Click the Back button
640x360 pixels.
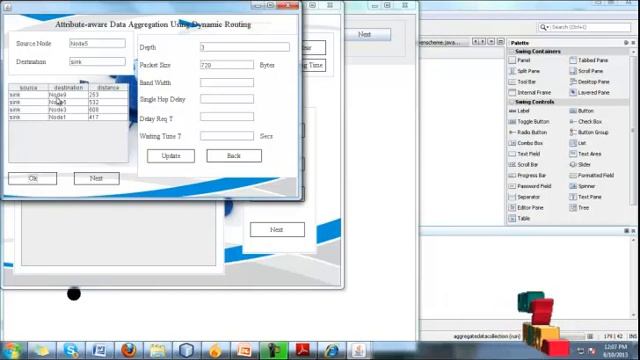tap(234, 156)
